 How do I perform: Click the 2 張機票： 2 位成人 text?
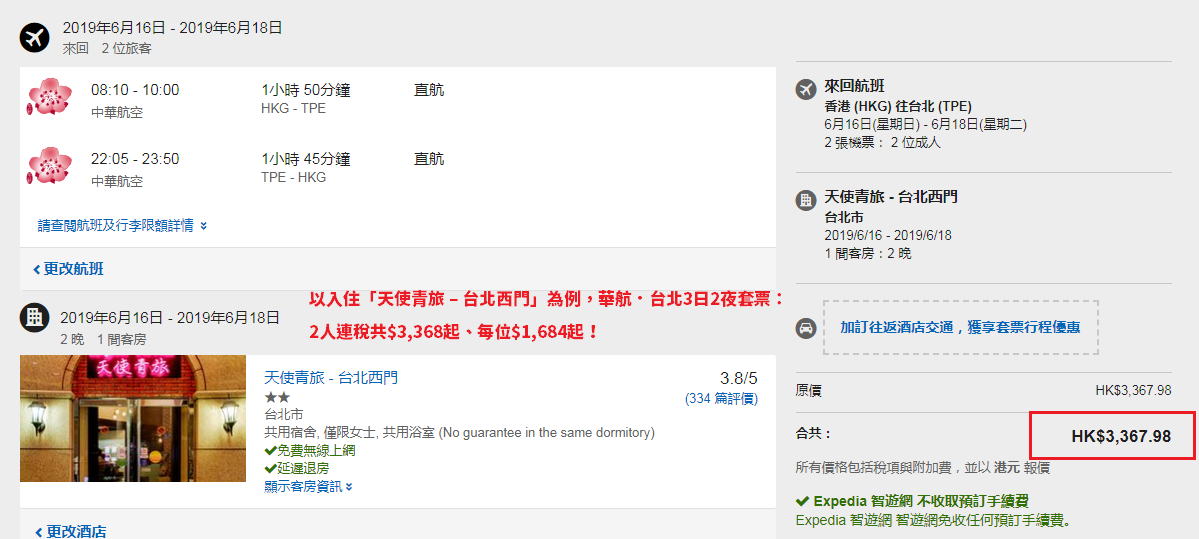pyautogui.click(x=882, y=142)
